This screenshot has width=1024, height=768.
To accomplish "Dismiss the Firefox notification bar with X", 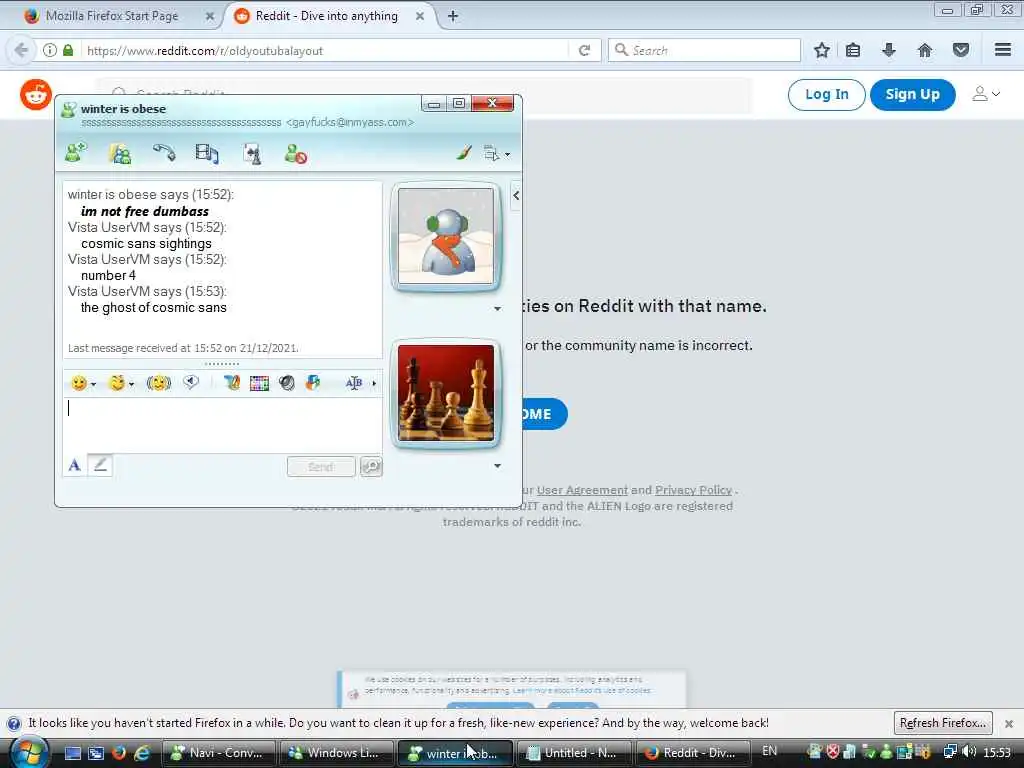I will click(1008, 724).
